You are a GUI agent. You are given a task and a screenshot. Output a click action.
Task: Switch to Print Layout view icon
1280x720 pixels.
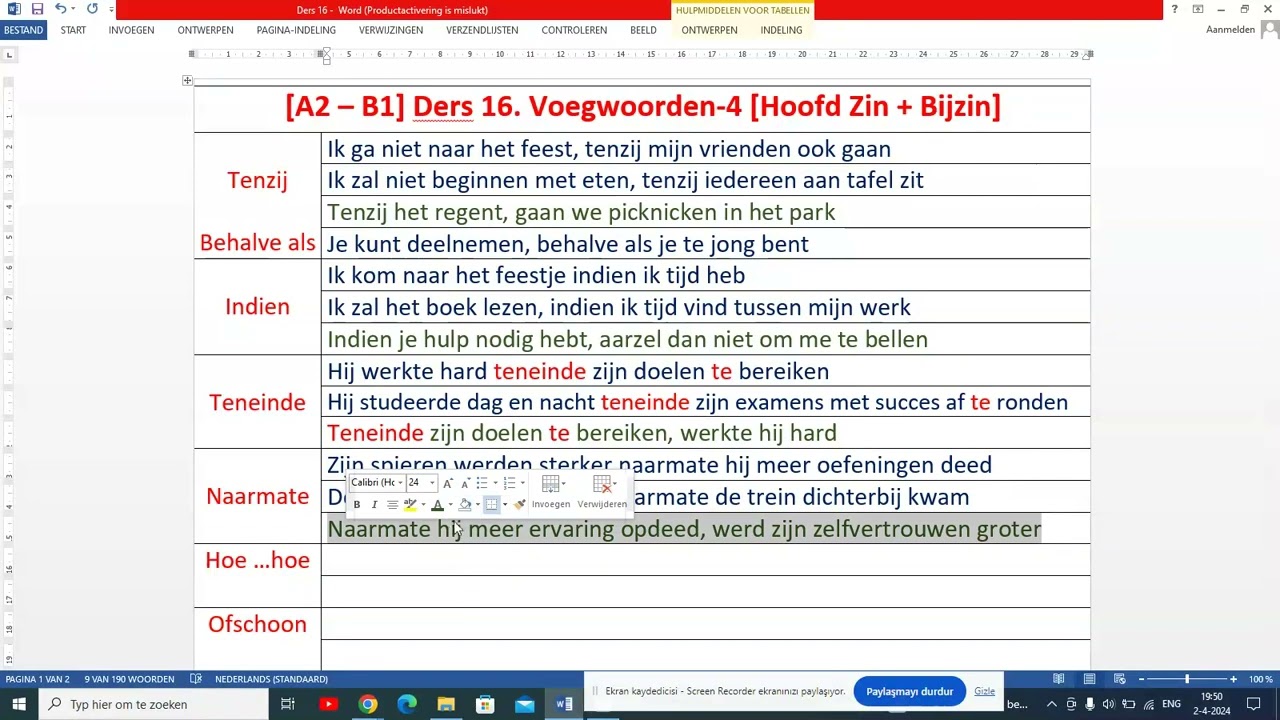click(1089, 679)
